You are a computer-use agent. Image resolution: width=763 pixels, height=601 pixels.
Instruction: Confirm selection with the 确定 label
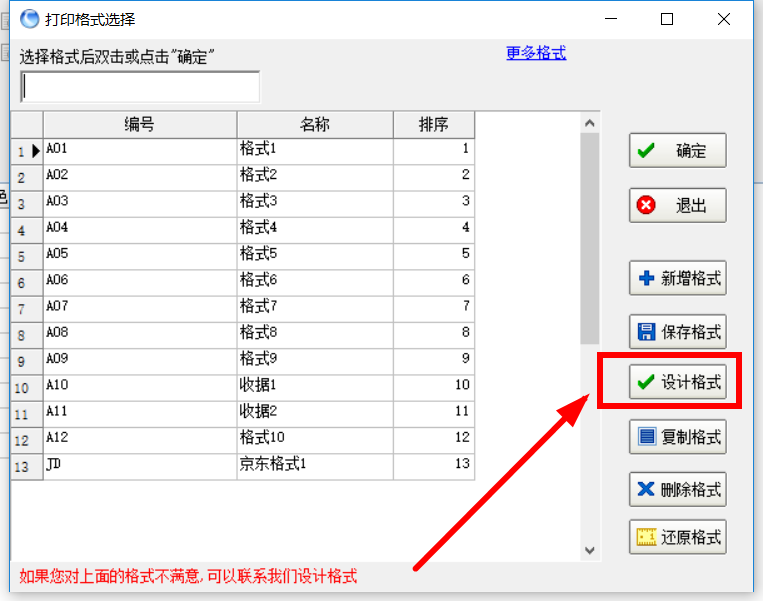point(690,150)
